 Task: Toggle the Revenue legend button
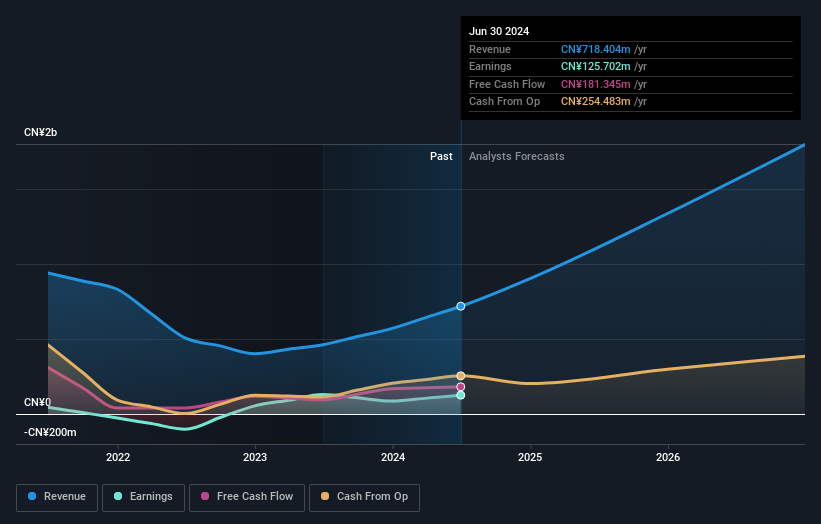57,497
